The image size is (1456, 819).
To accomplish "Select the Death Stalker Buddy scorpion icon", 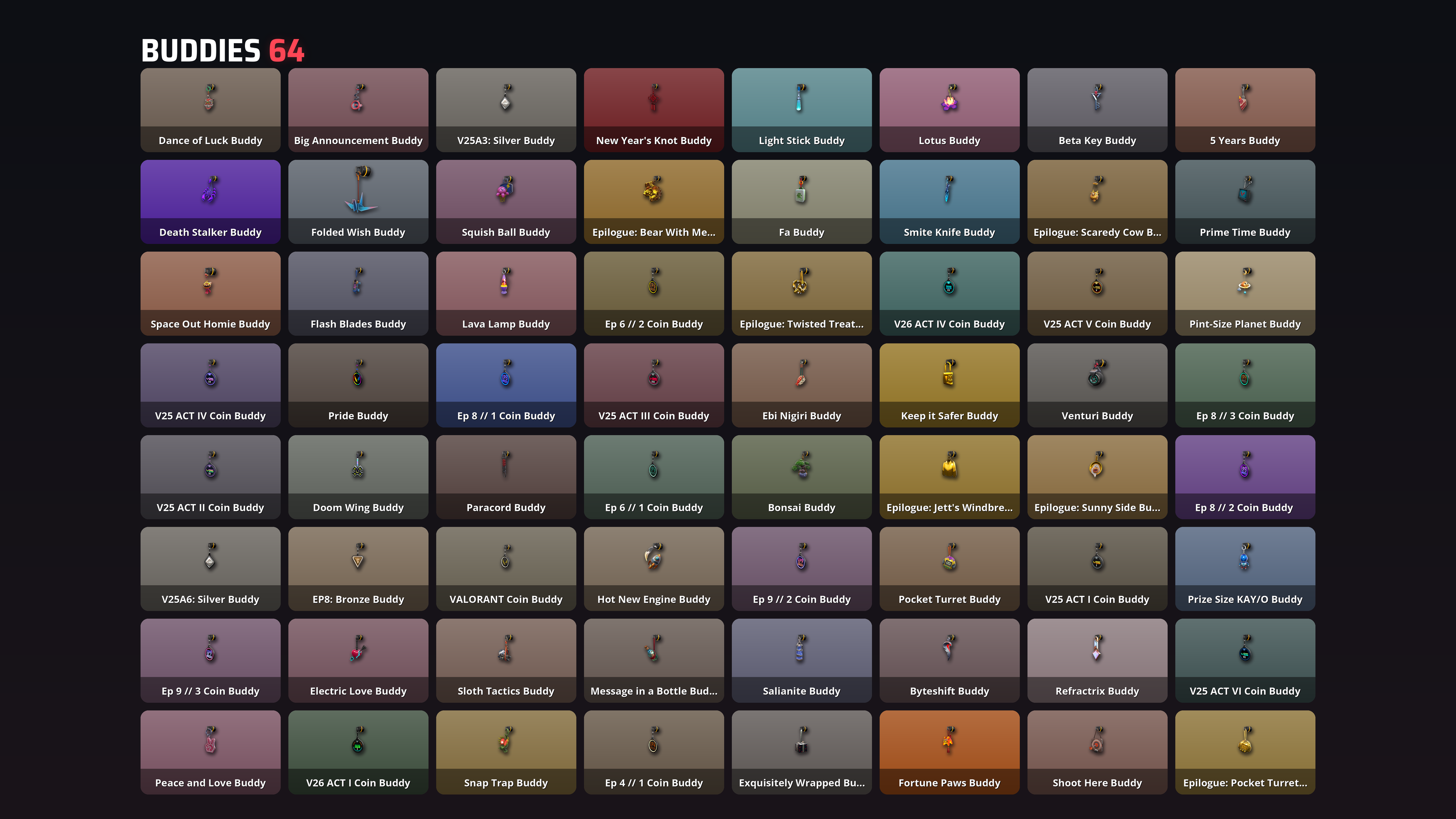I will [x=210, y=189].
